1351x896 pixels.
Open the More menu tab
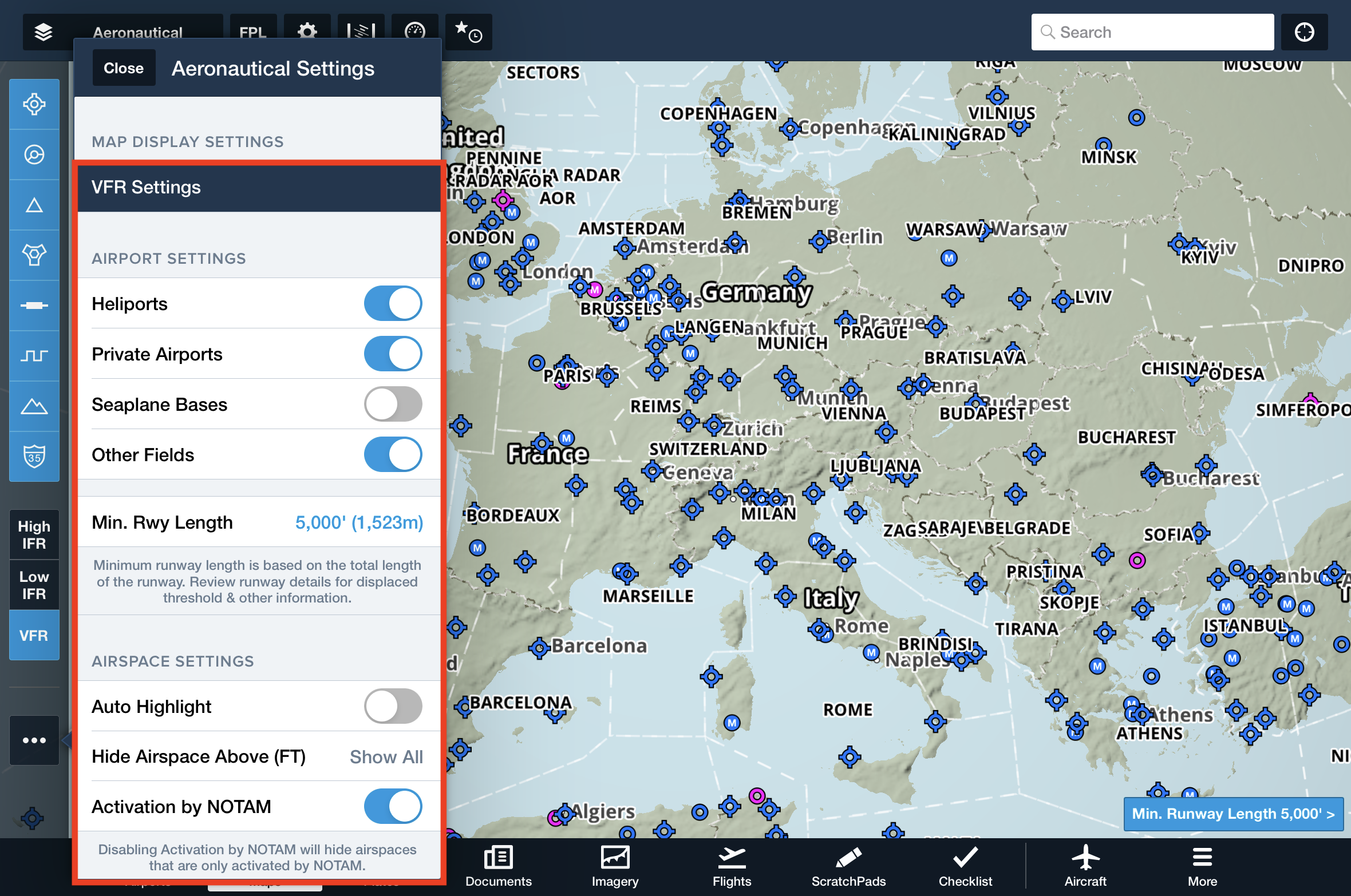tap(1202, 867)
